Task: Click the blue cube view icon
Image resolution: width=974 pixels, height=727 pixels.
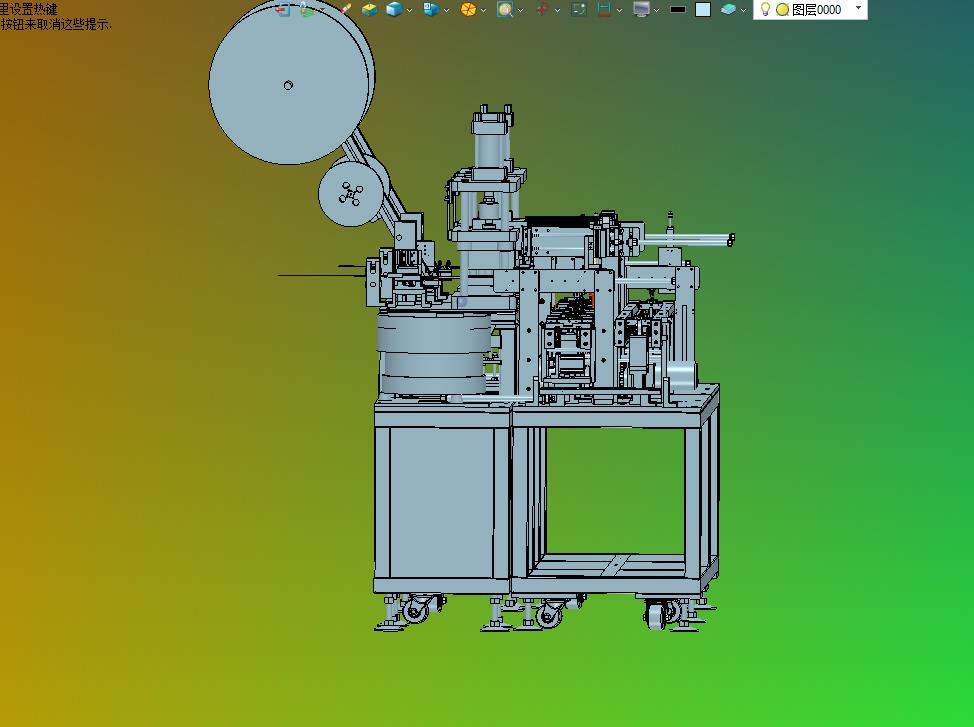Action: tap(394, 9)
